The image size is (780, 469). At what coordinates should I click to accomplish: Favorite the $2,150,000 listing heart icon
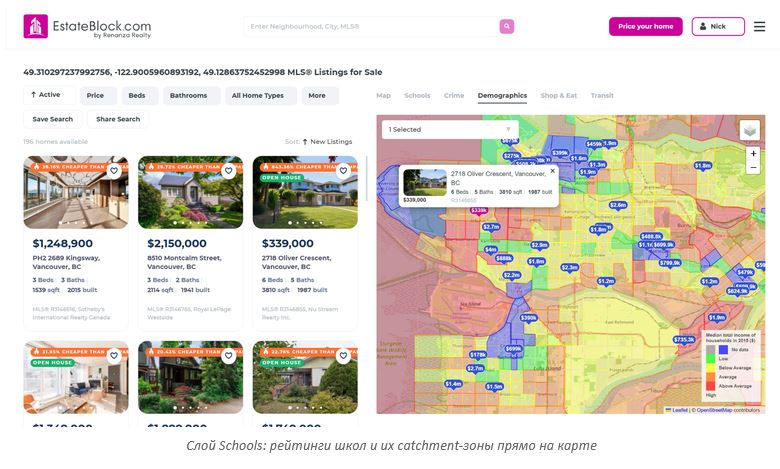click(228, 171)
